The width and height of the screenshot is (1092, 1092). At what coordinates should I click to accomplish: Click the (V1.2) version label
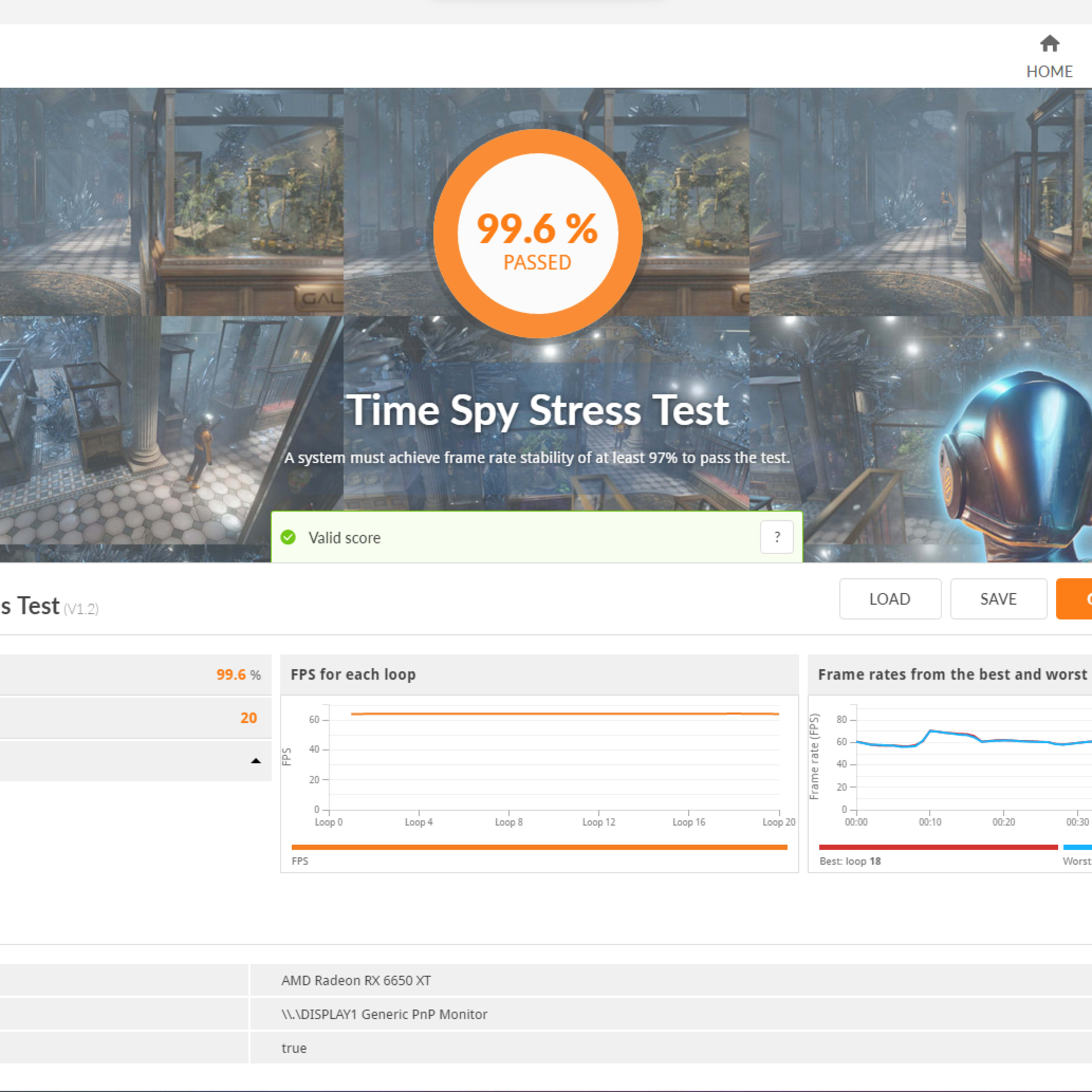coord(81,609)
